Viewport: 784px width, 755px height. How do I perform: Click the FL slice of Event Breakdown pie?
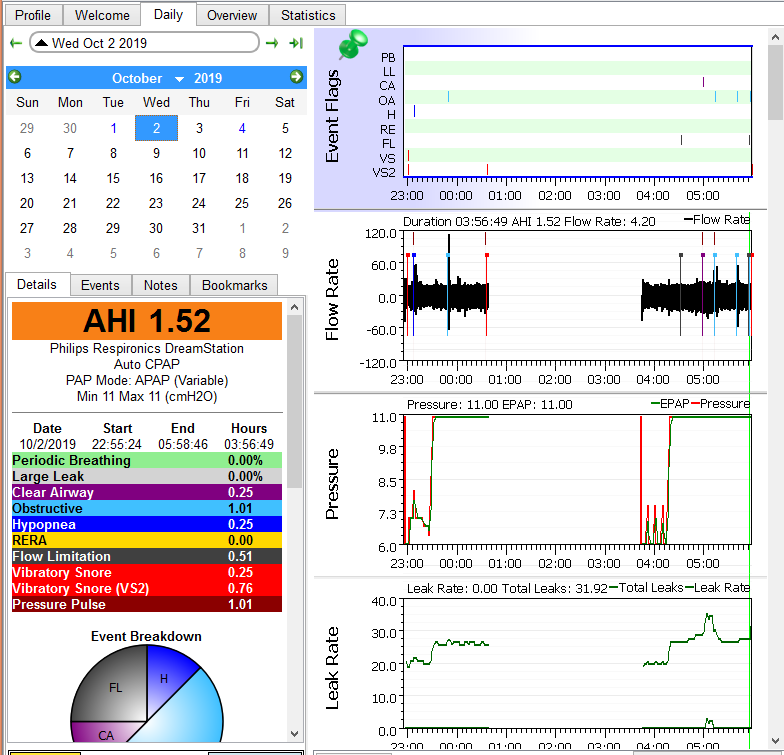click(115, 688)
